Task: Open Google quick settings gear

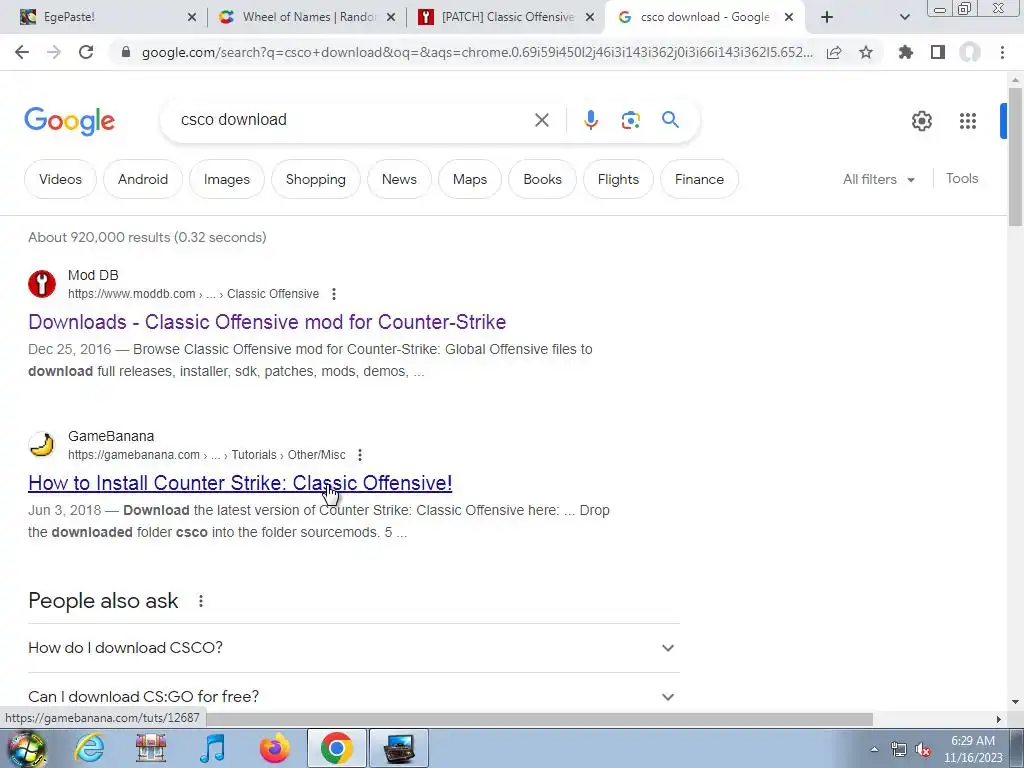Action: pos(921,121)
